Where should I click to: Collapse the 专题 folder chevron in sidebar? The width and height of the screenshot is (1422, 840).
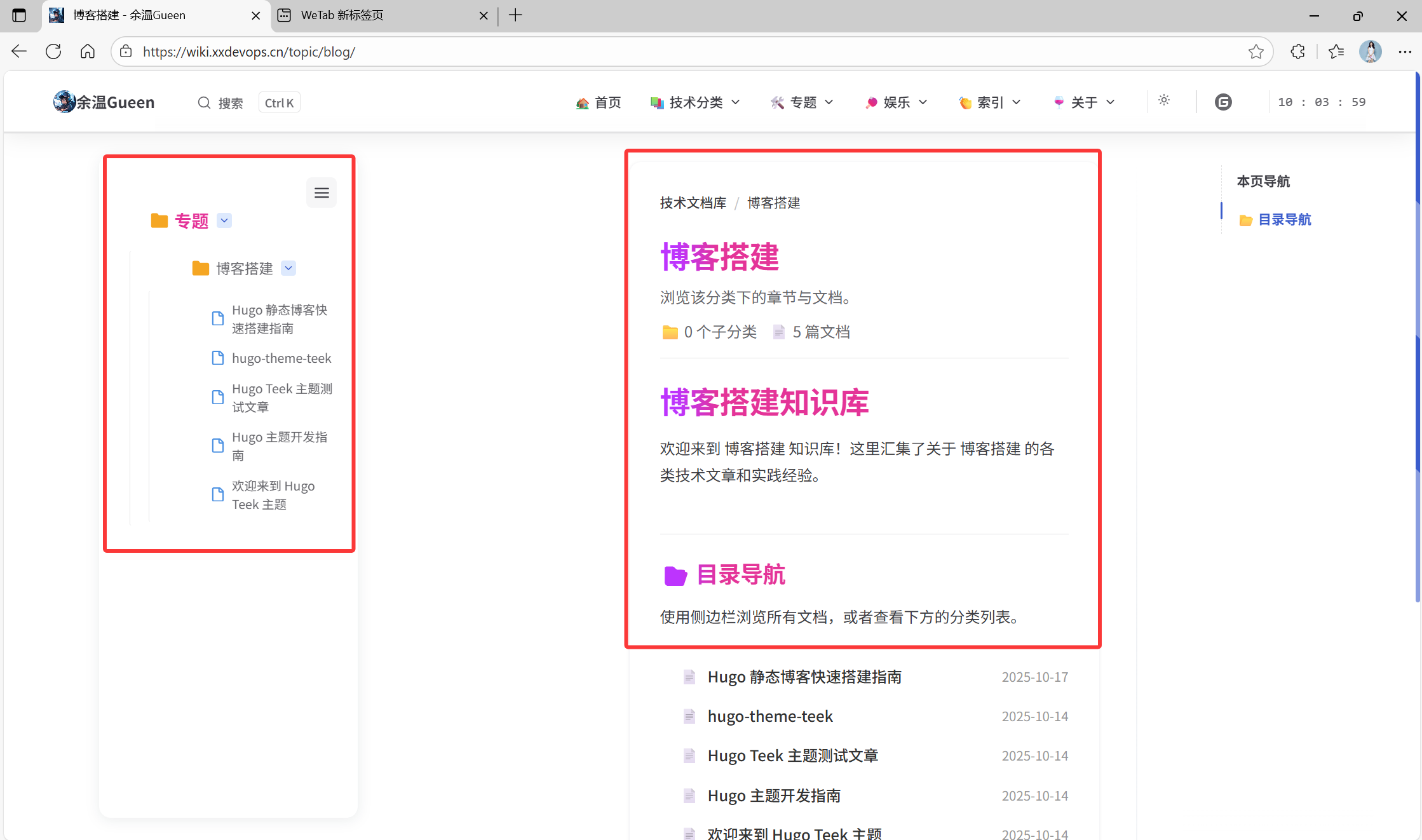pyautogui.click(x=224, y=220)
